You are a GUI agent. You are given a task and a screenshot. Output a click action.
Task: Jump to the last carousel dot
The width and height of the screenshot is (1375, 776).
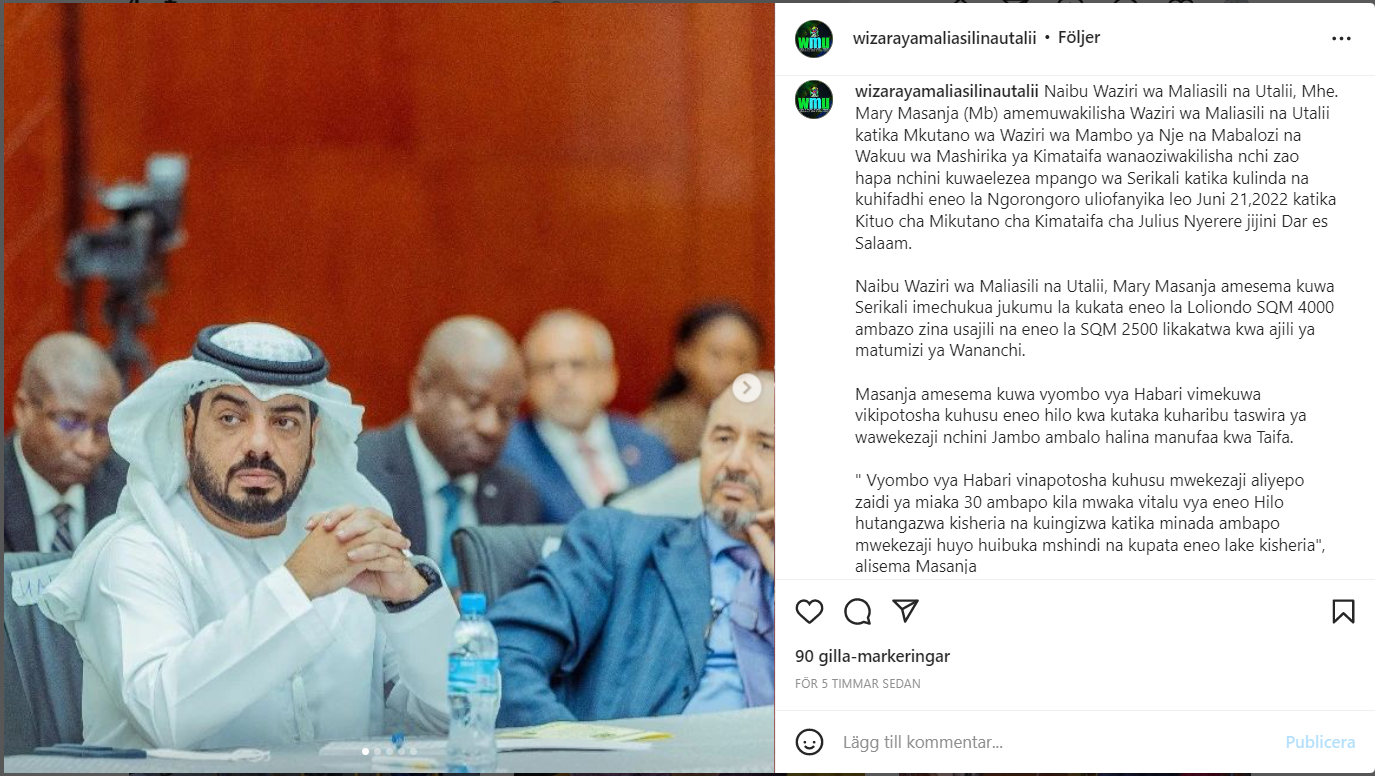(x=413, y=751)
